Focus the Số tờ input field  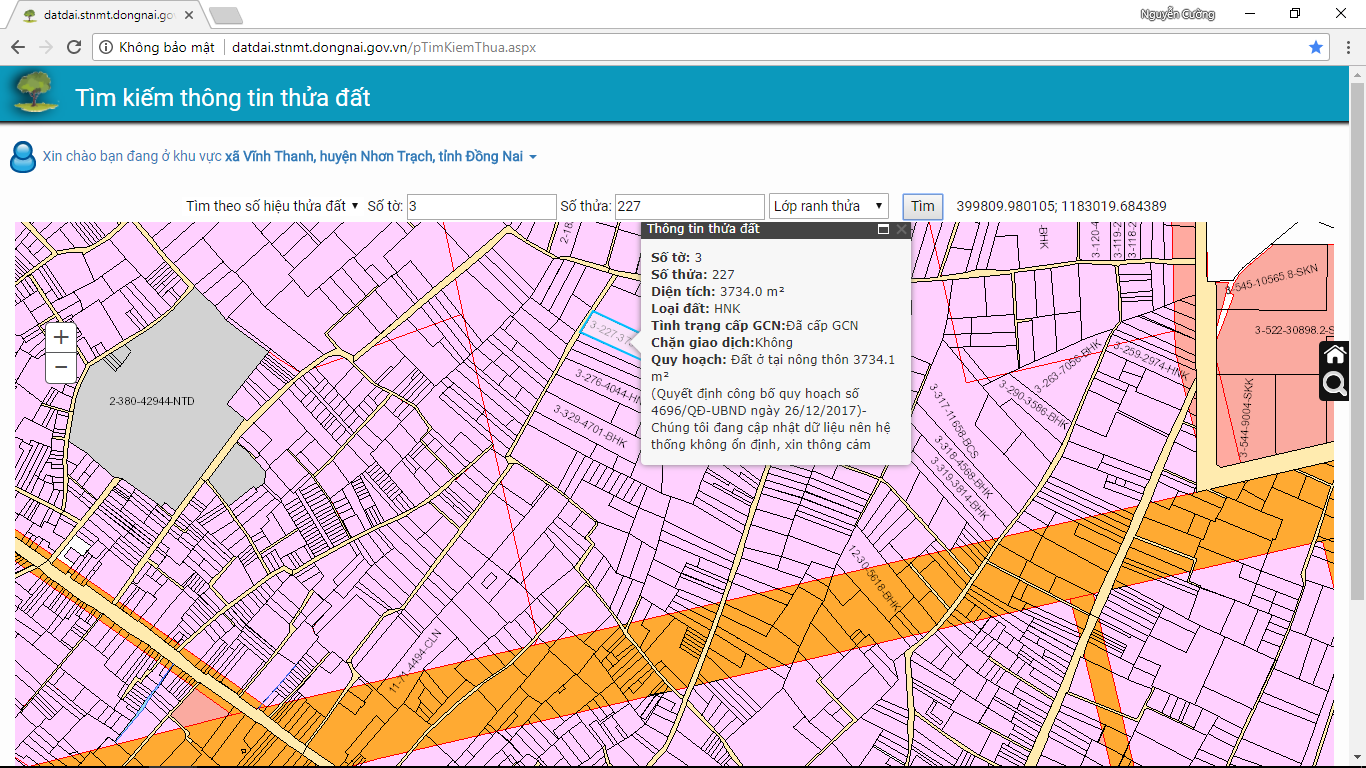click(x=482, y=206)
